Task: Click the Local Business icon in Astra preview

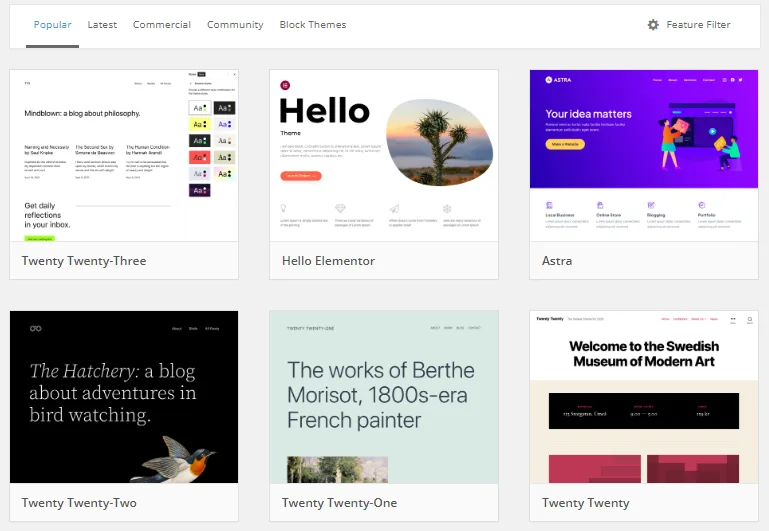Action: point(549,205)
